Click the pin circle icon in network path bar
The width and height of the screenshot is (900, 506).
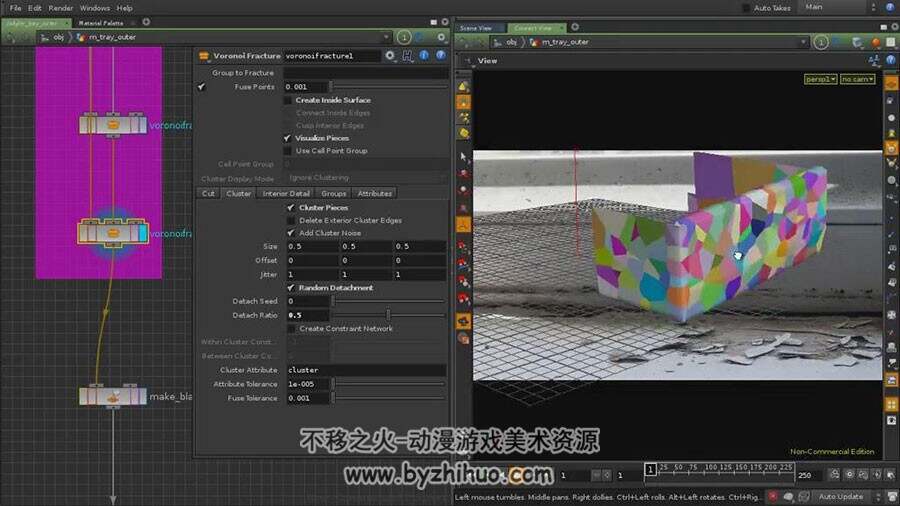tap(404, 37)
